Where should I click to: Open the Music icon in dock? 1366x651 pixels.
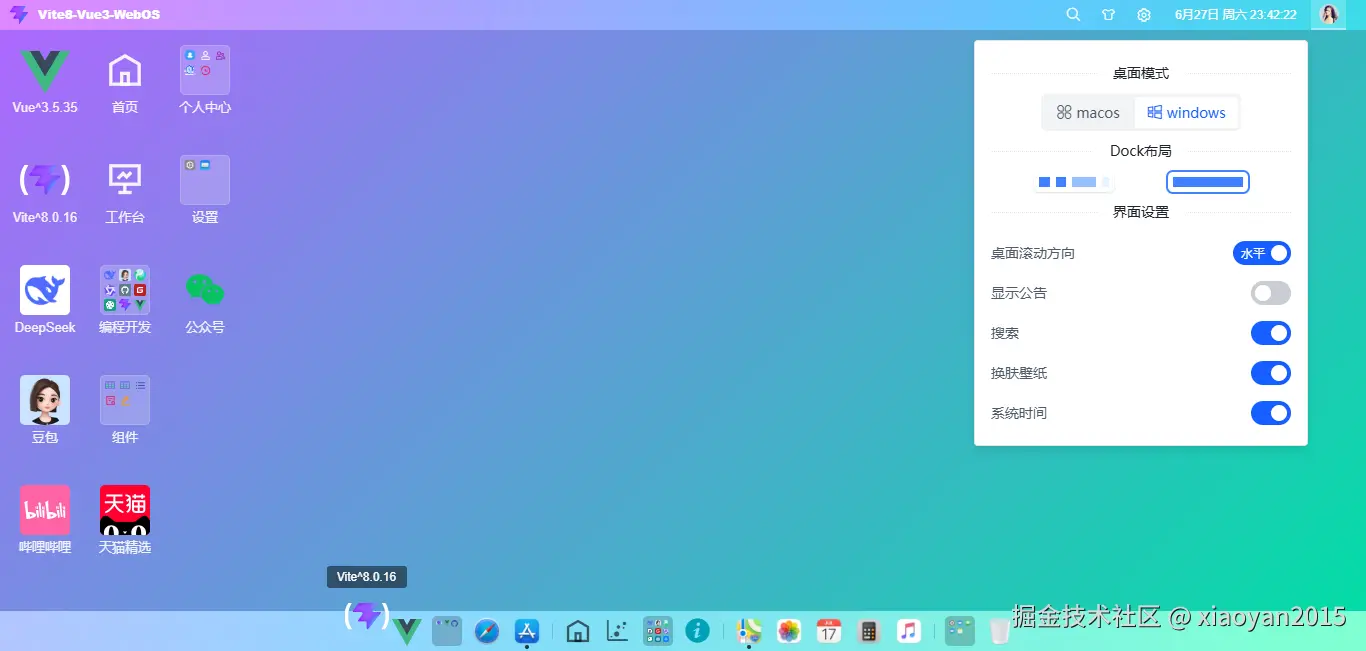908,631
